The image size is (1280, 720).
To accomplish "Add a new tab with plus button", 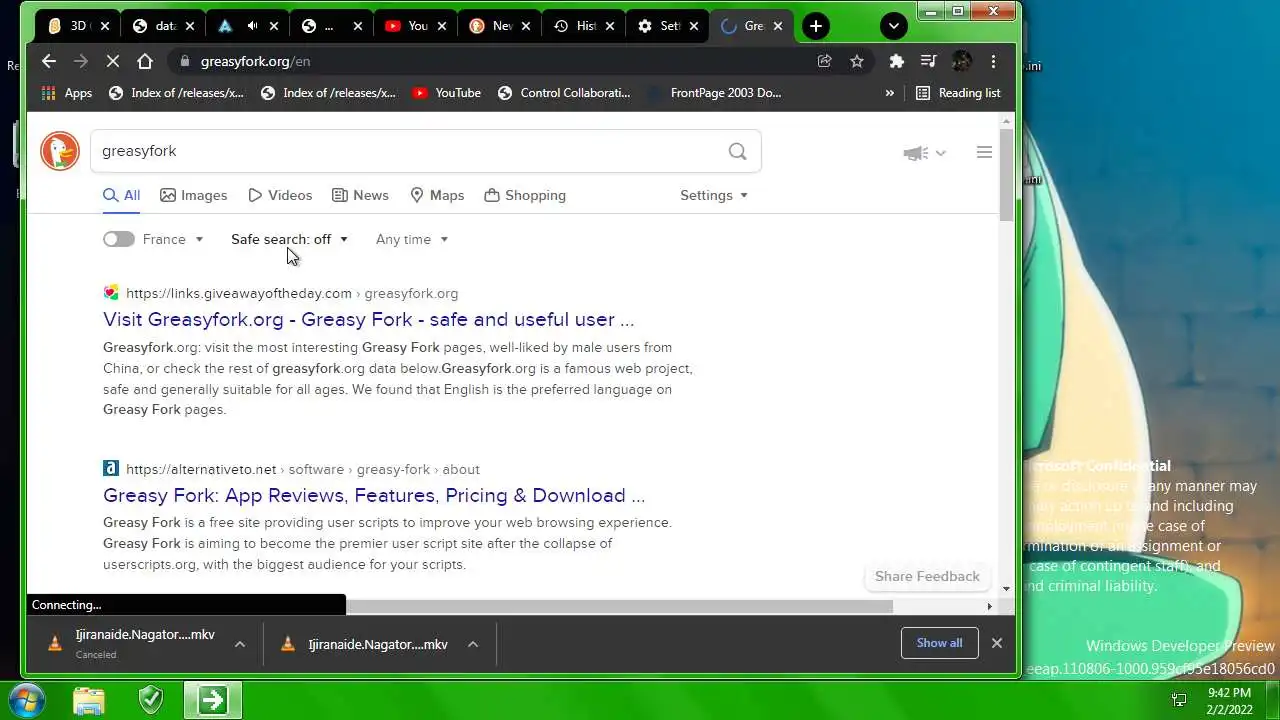I will click(x=816, y=26).
